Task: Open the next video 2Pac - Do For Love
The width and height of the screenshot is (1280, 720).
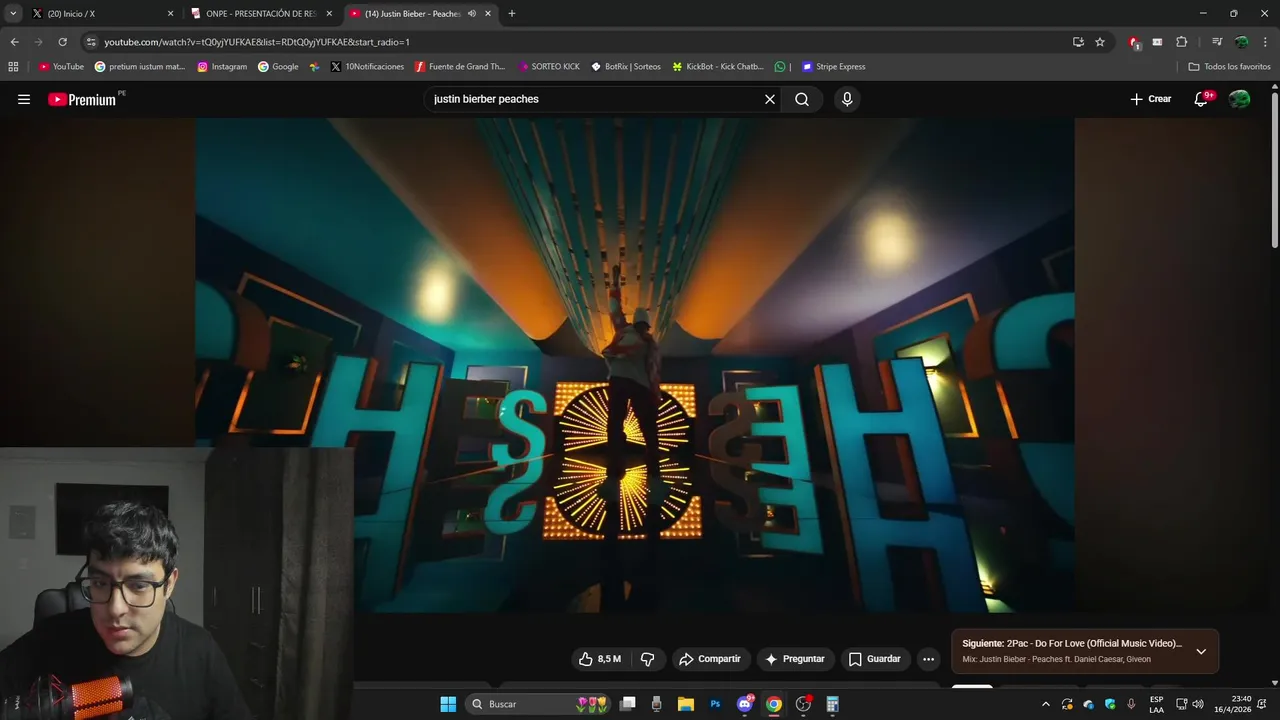Action: 1072,644
